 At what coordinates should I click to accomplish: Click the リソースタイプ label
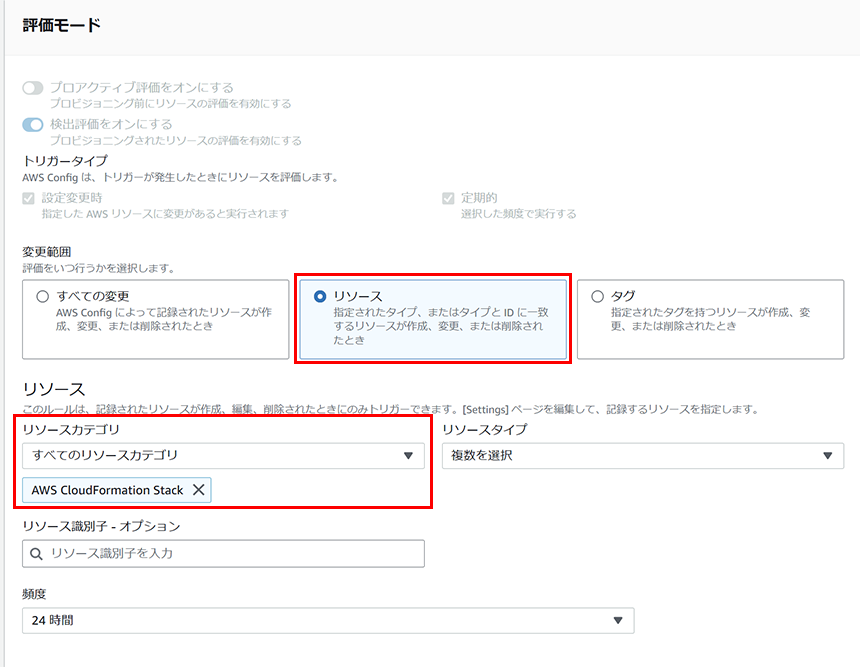click(485, 429)
